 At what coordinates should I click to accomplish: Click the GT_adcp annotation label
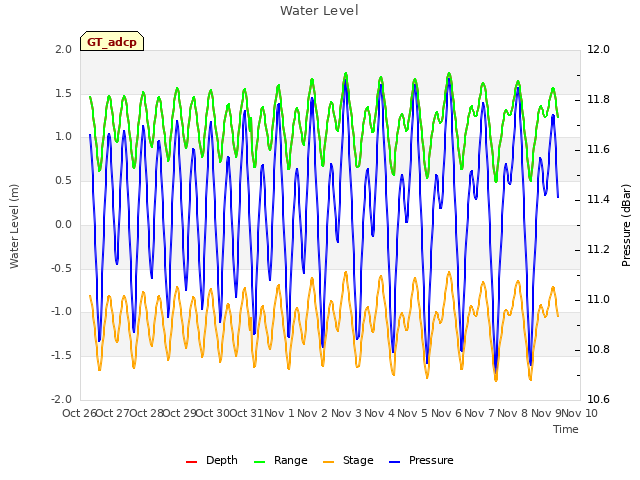[112, 42]
